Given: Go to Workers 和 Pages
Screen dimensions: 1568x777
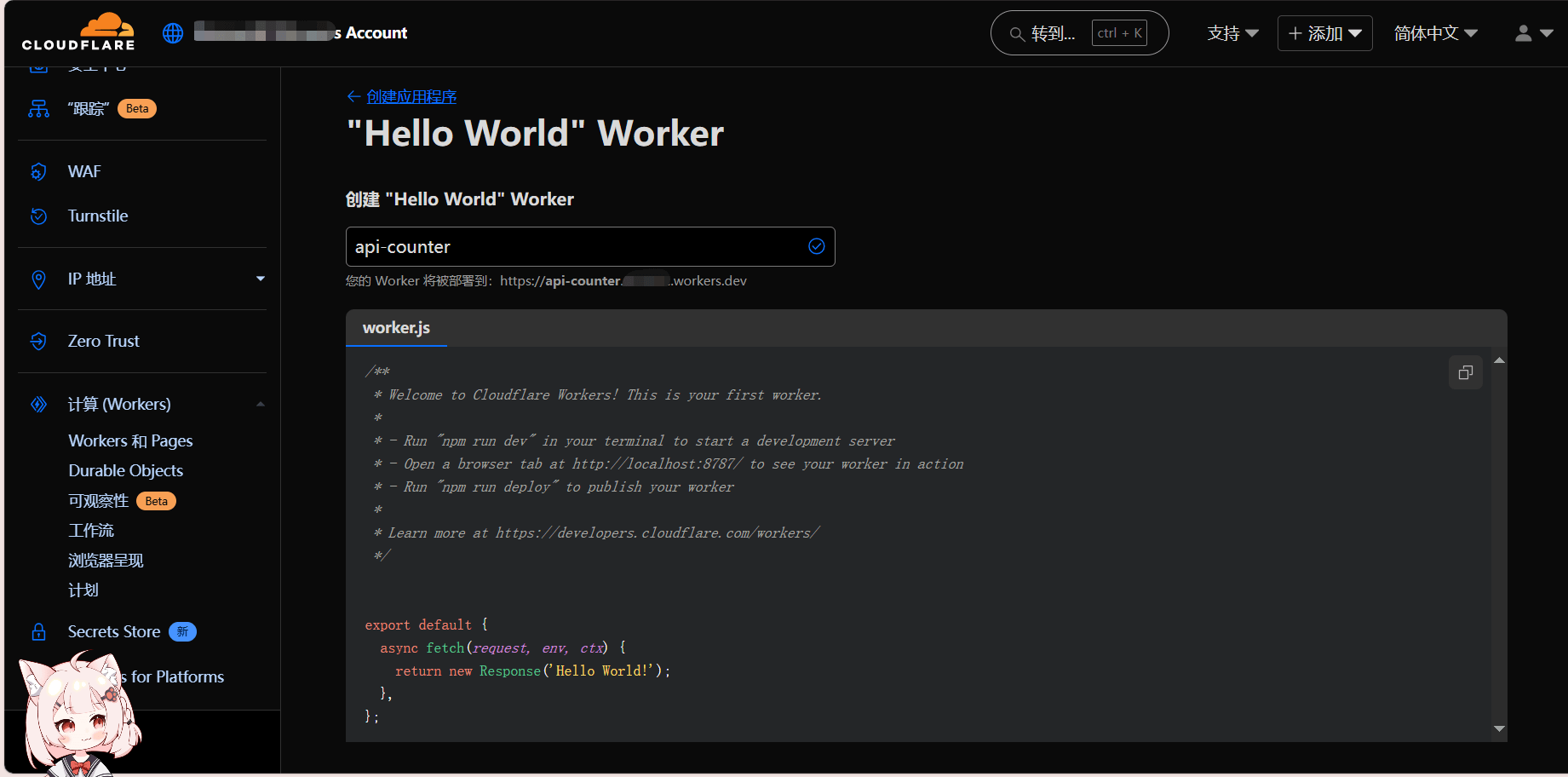Looking at the screenshot, I should [130, 441].
